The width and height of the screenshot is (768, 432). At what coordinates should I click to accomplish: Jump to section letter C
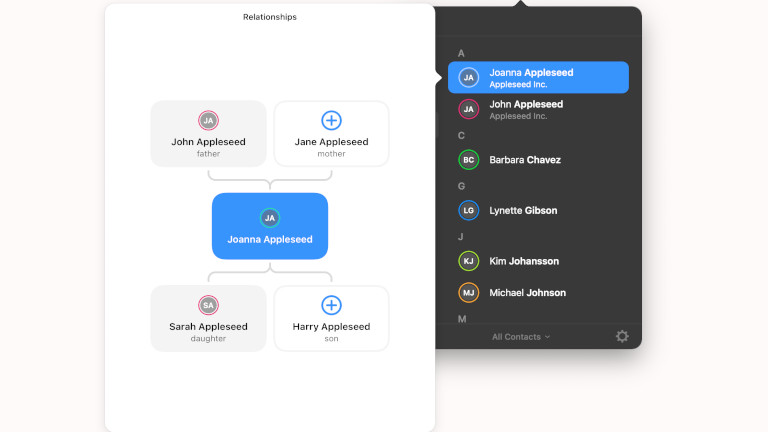pos(461,136)
